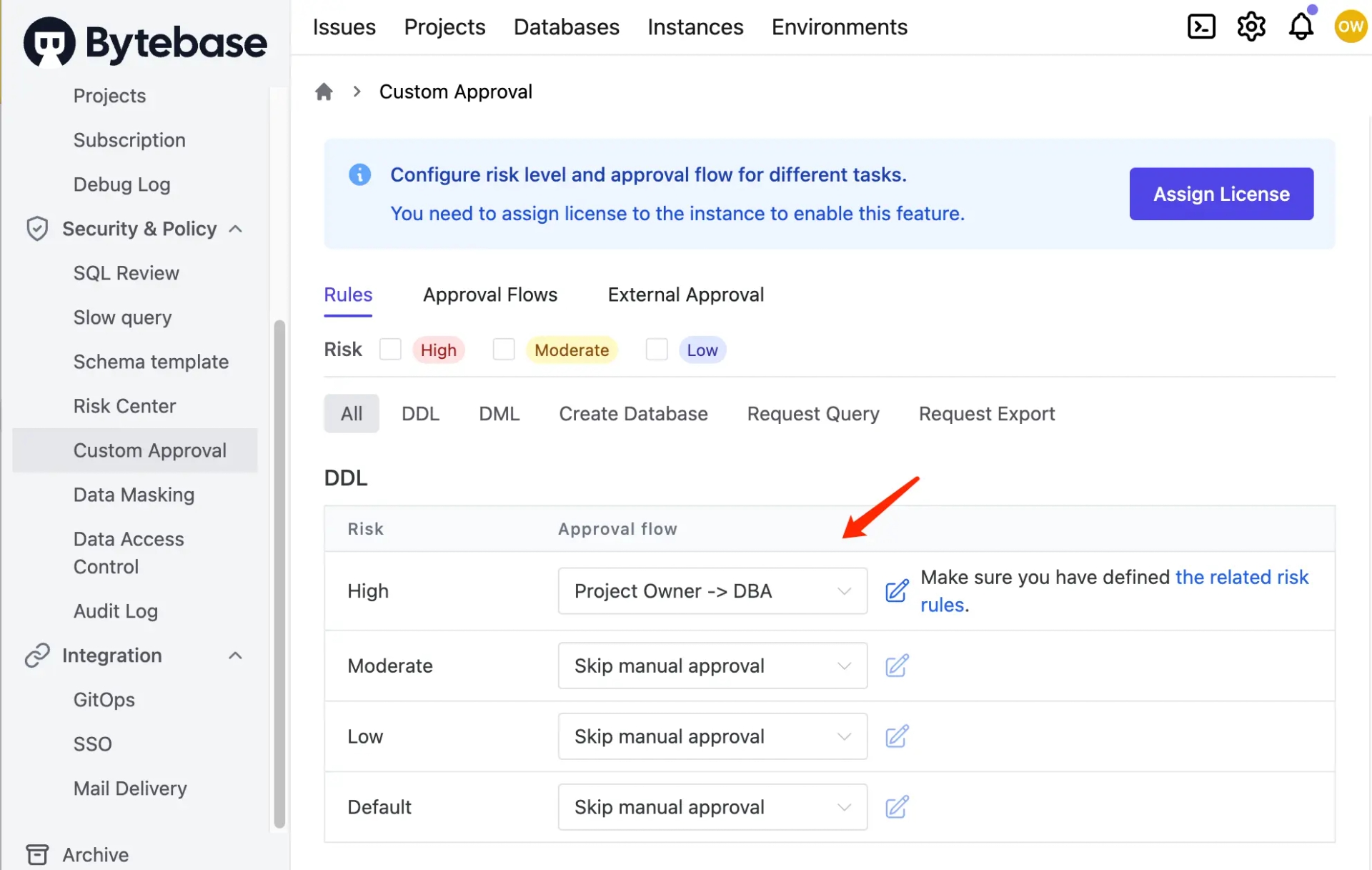Click the Bytebase logo

click(x=145, y=42)
